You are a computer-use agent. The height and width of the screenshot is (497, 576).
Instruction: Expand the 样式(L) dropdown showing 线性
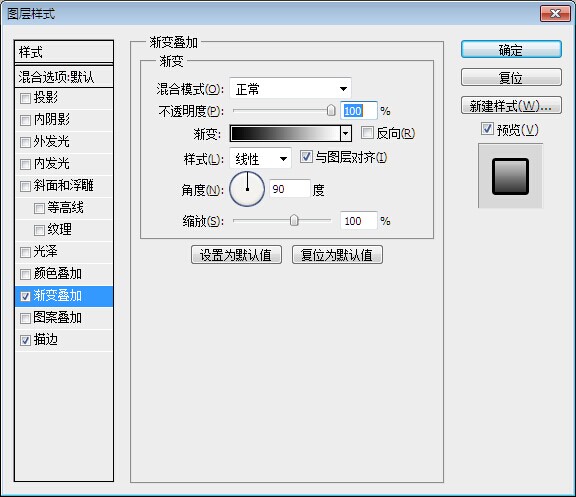260,159
